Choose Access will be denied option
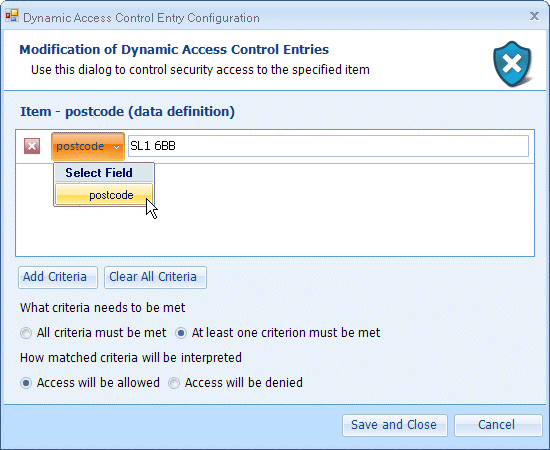550x450 pixels. coord(235,383)
